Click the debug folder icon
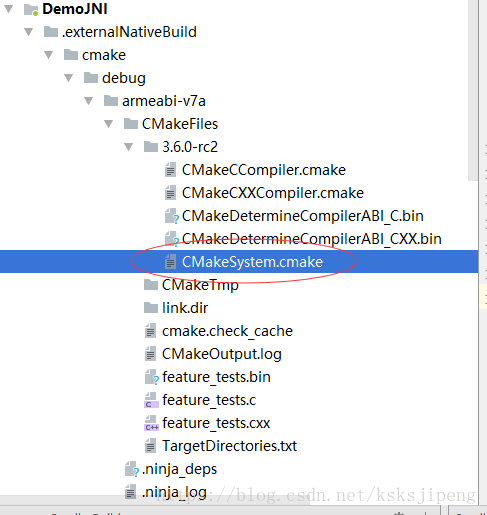The width and height of the screenshot is (487, 515). (91, 78)
